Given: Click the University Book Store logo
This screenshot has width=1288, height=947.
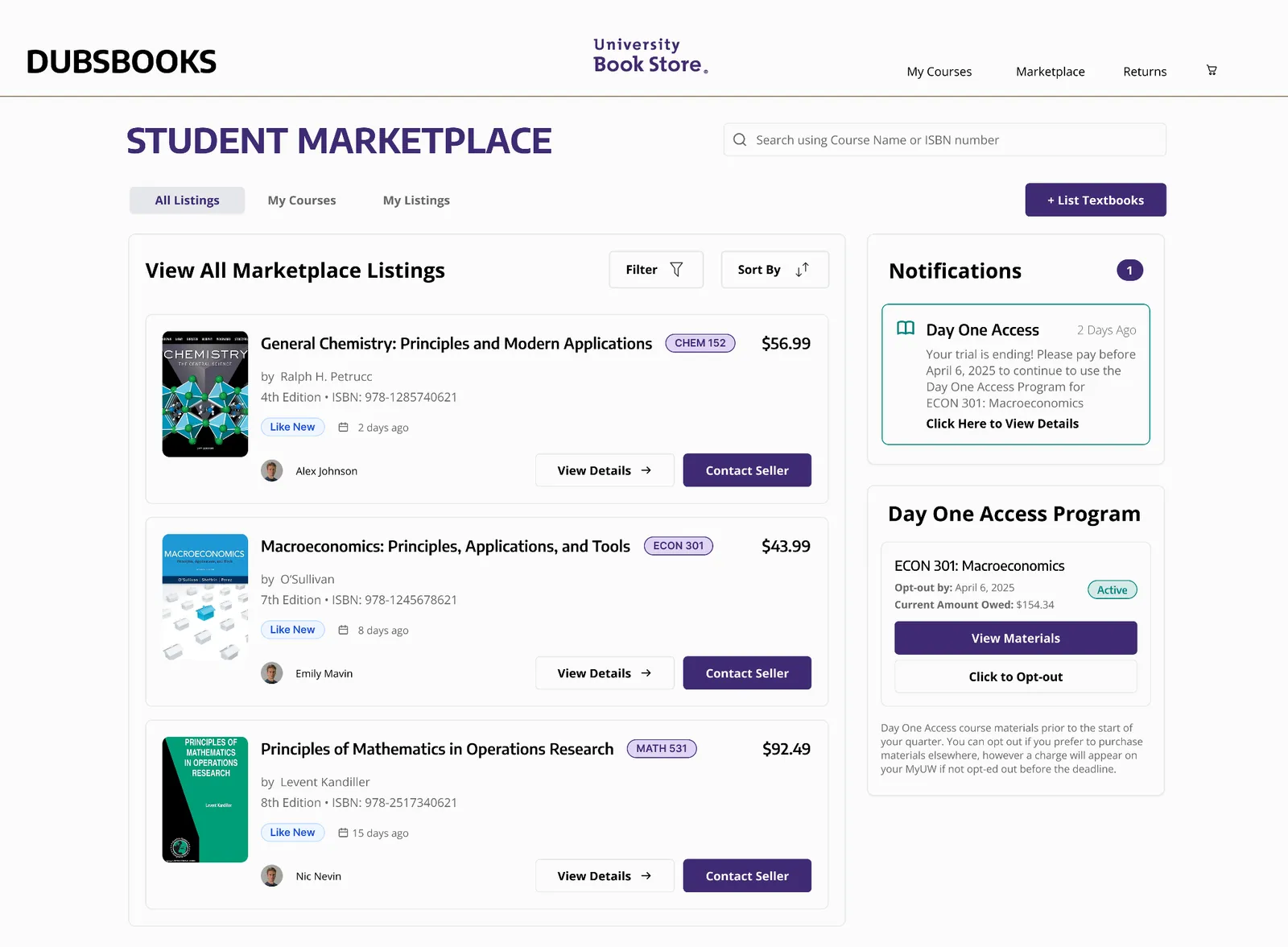Looking at the screenshot, I should [x=650, y=56].
